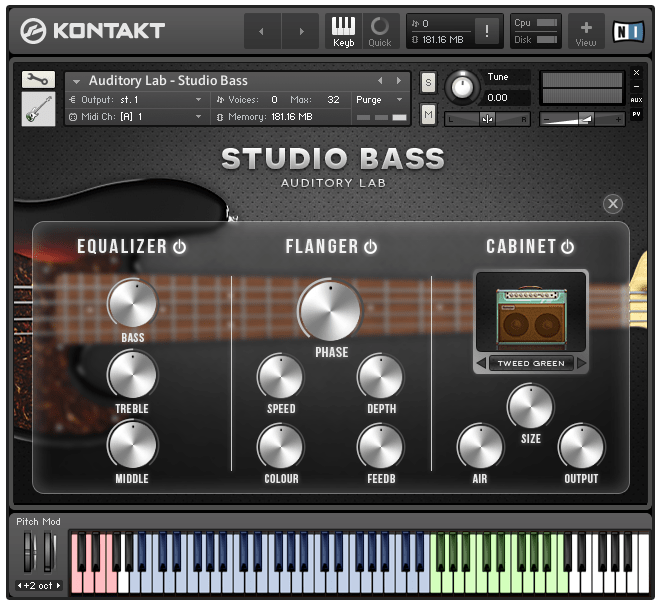Click the Middle EQ knob

(x=133, y=445)
